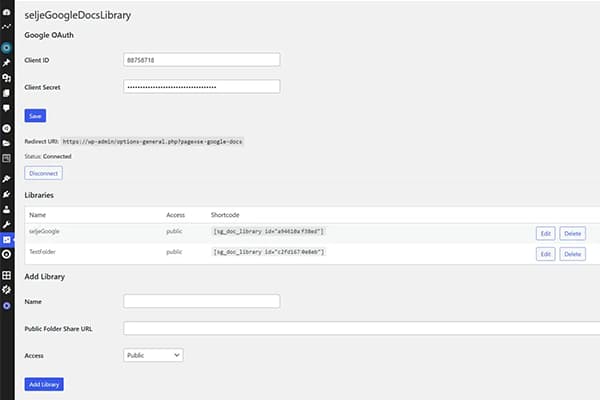Viewport: 600px width, 400px height.
Task: Focus the Client ID input field
Action: click(201, 60)
